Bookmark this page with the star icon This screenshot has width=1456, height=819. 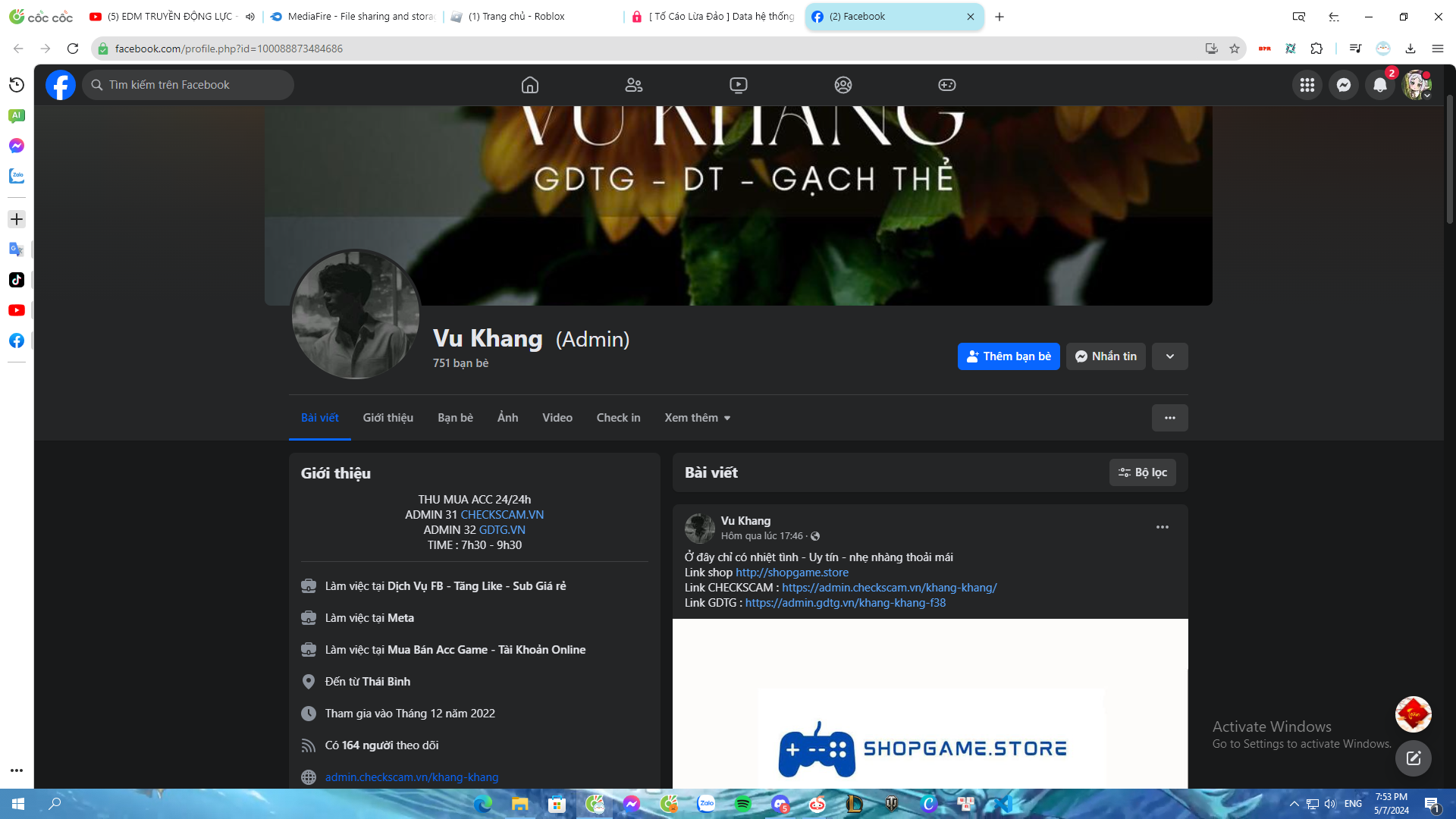[1235, 49]
